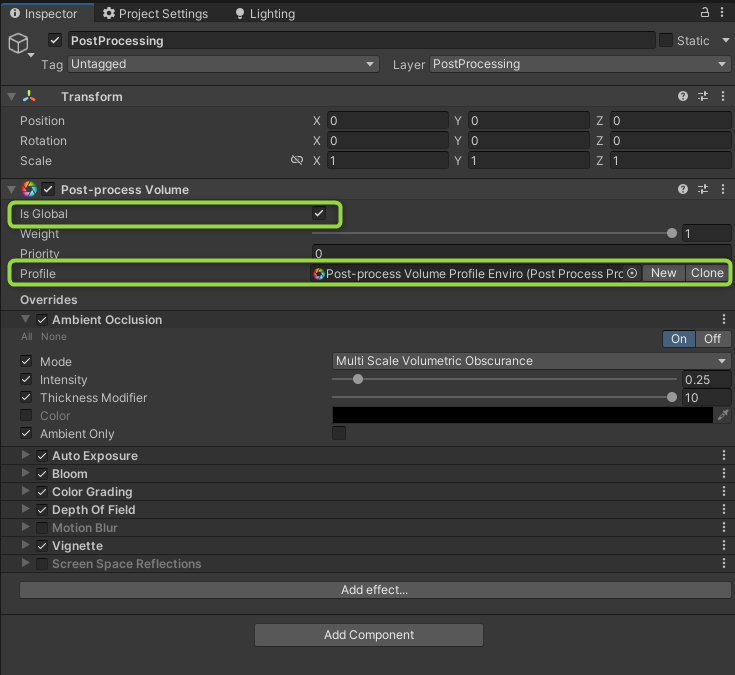Image resolution: width=735 pixels, height=675 pixels.
Task: Enable the Motion Blur override checkbox
Action: 42,528
